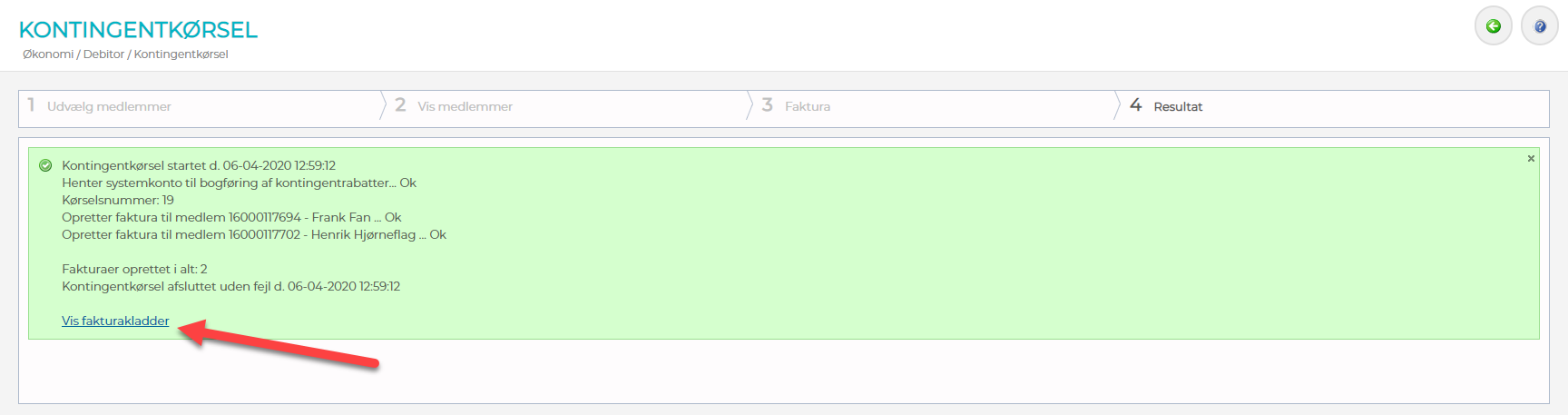Open the Vis fakturakladder link
This screenshot has width=1568, height=415.
(115, 321)
